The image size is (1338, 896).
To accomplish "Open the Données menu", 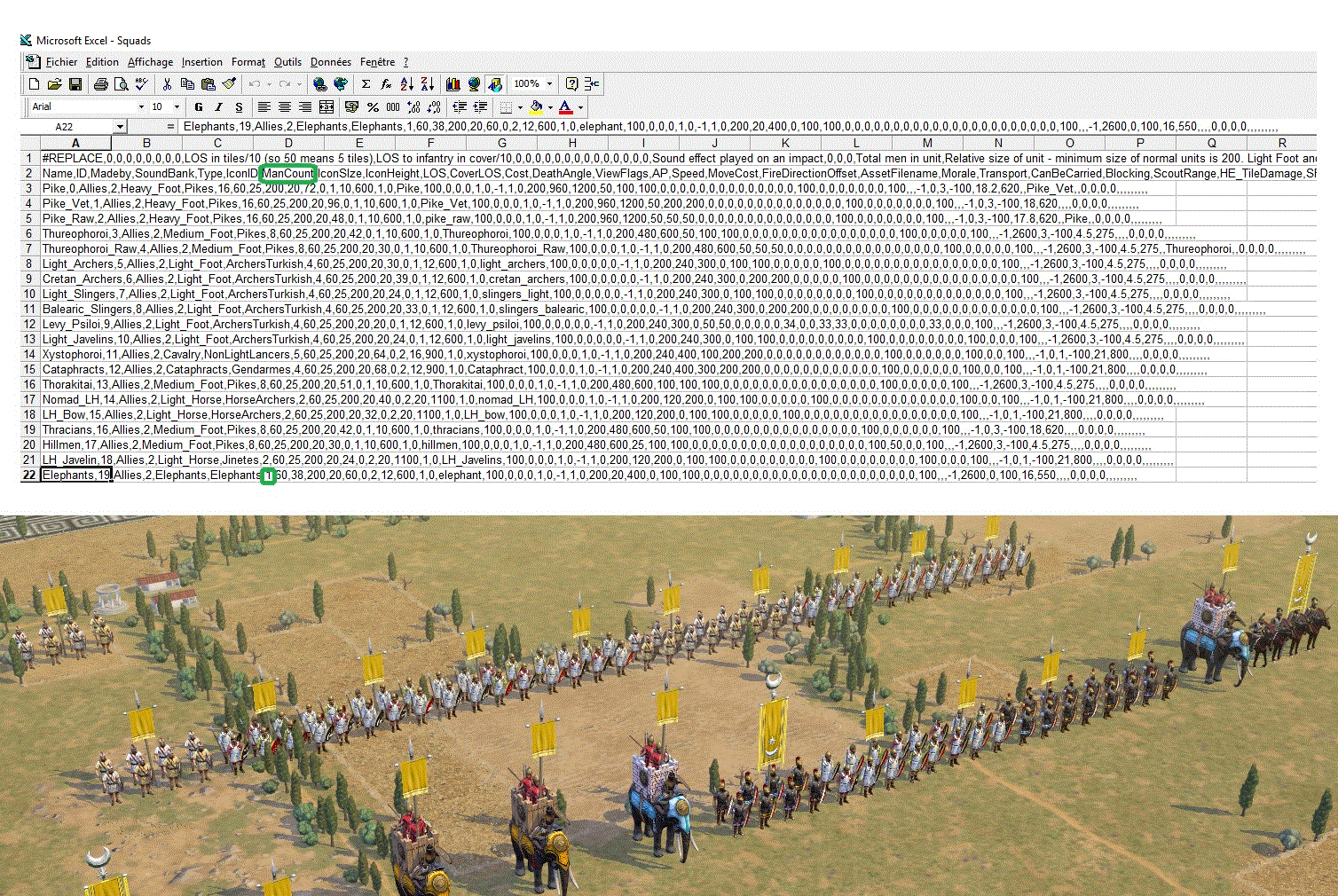I will (331, 62).
